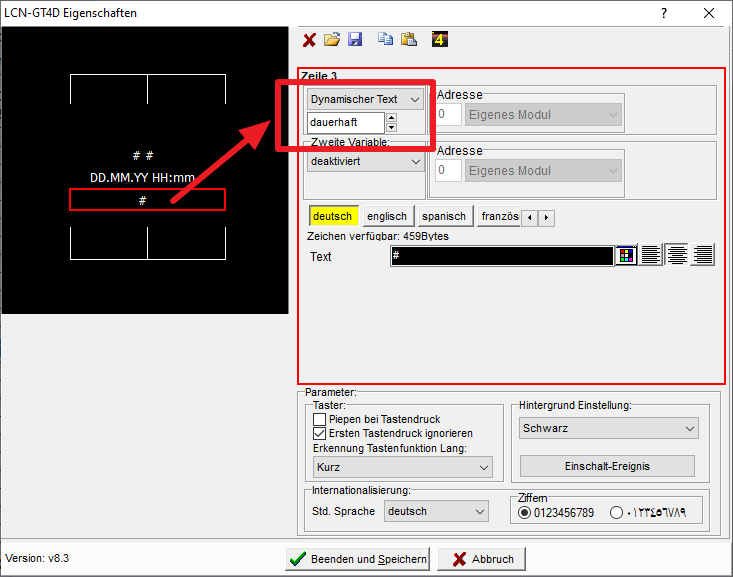Select lower left key box in preview
733x577 pixels.
point(109,243)
